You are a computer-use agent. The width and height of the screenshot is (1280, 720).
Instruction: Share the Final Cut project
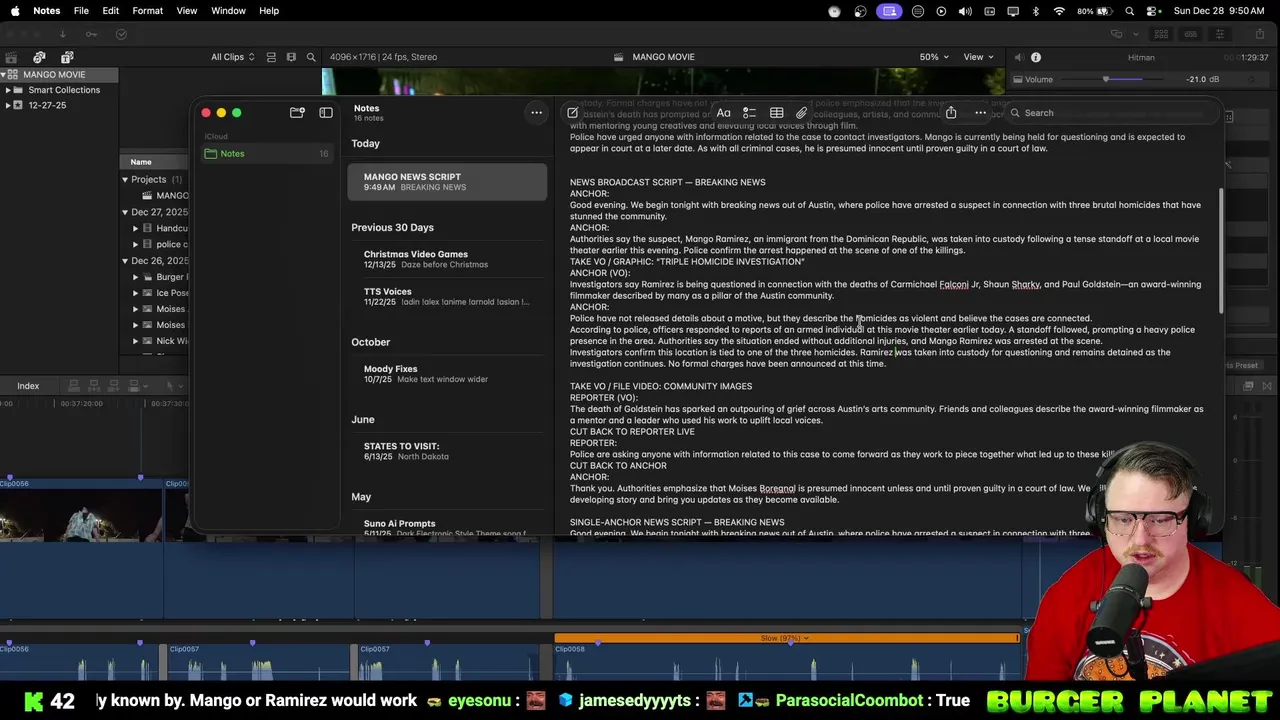(1258, 34)
